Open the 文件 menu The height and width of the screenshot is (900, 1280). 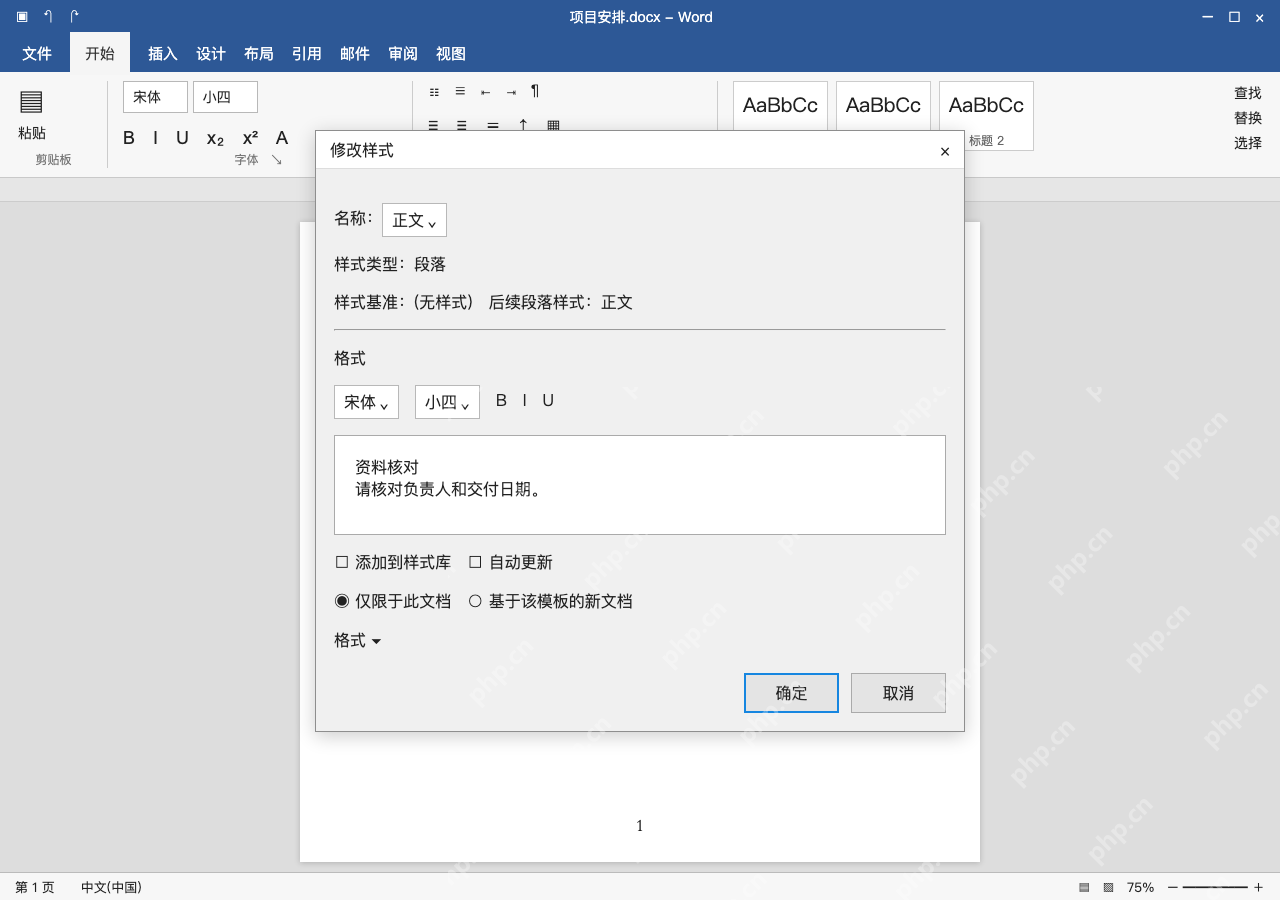(37, 54)
